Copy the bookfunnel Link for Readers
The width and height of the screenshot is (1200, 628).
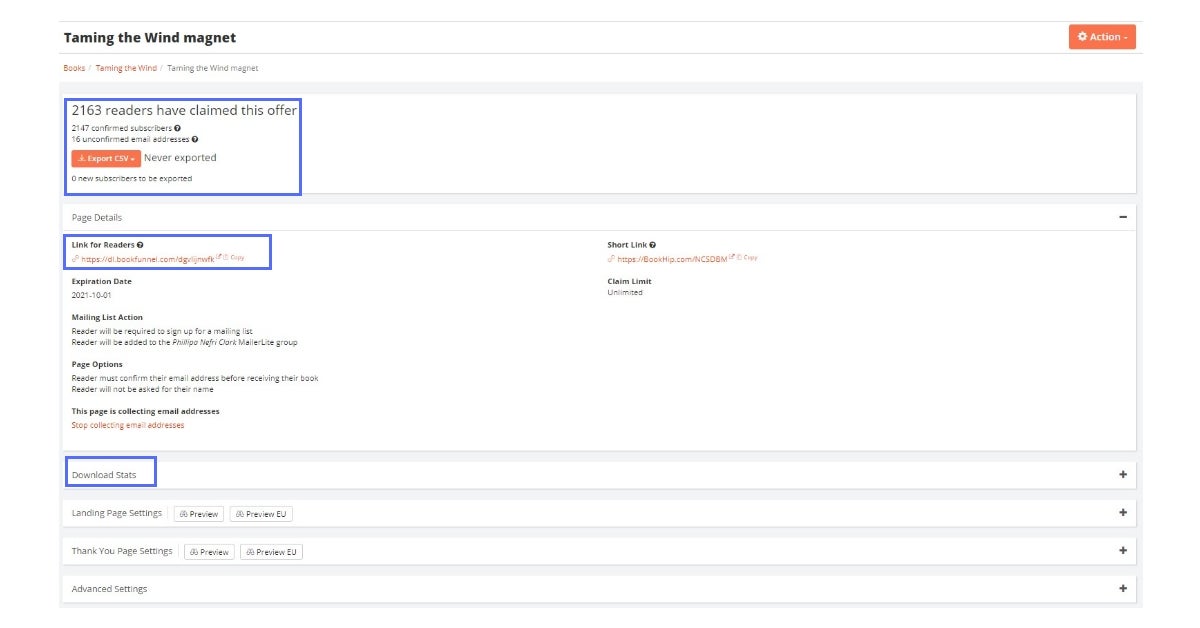pyautogui.click(x=234, y=258)
